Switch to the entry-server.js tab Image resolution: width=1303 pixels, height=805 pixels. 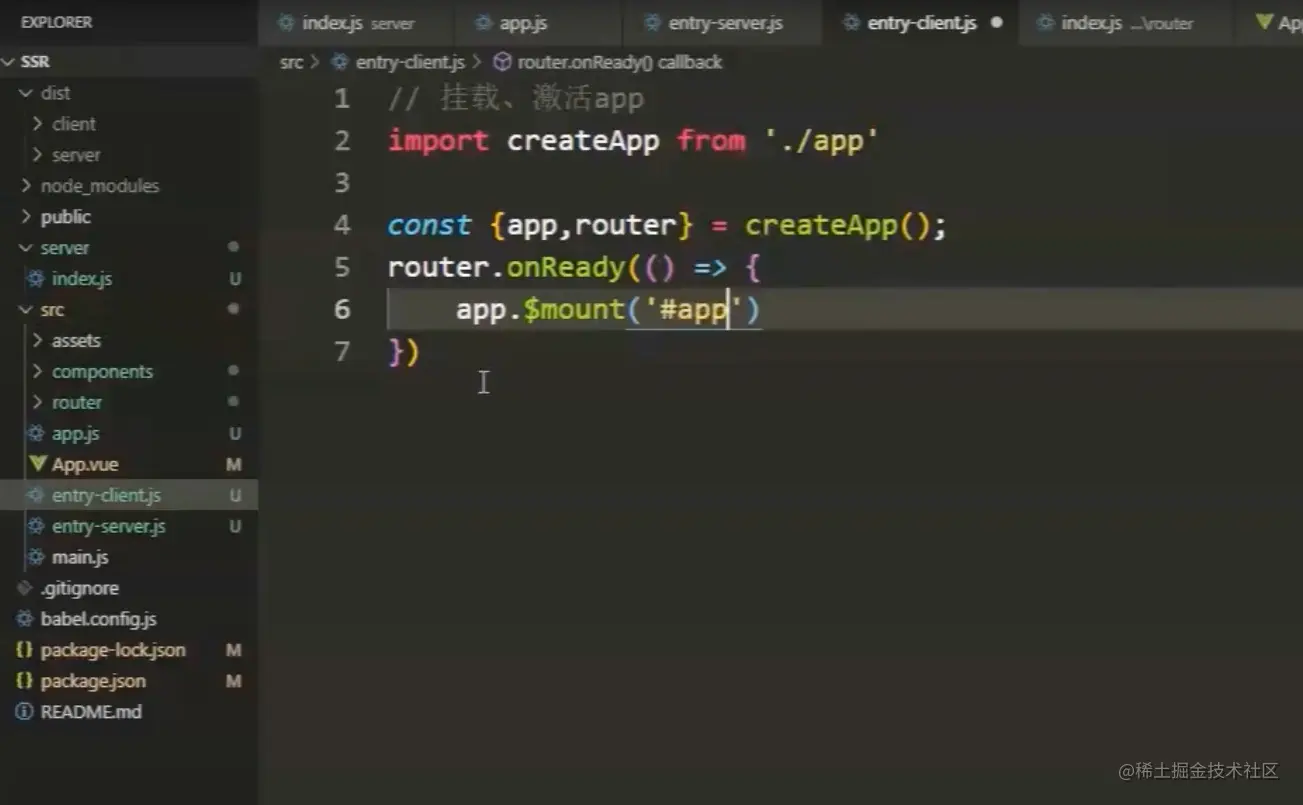(x=724, y=22)
